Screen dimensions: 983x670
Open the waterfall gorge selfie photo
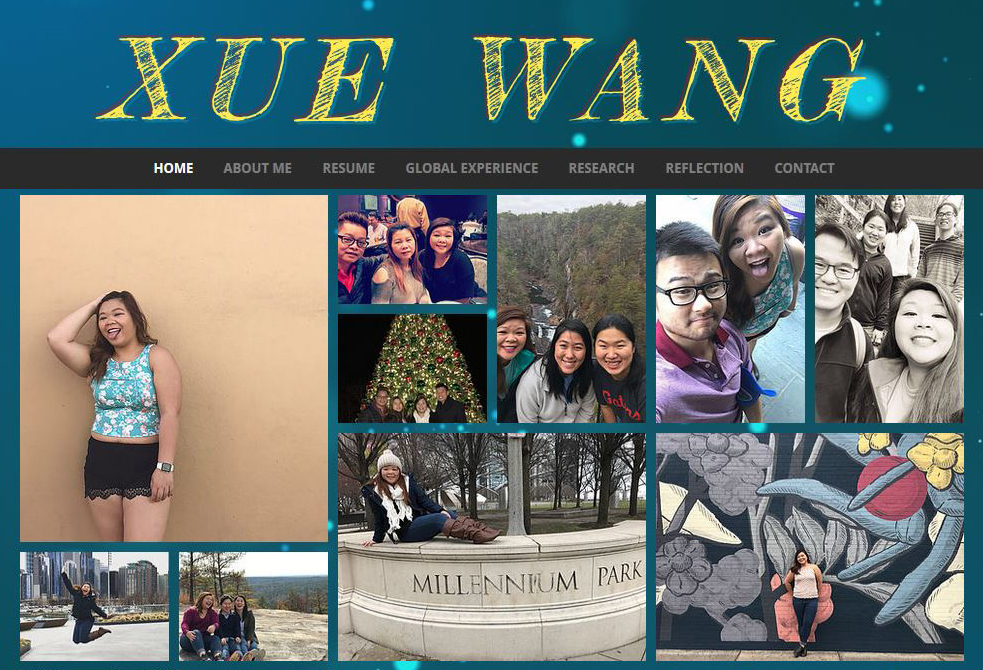(571, 309)
